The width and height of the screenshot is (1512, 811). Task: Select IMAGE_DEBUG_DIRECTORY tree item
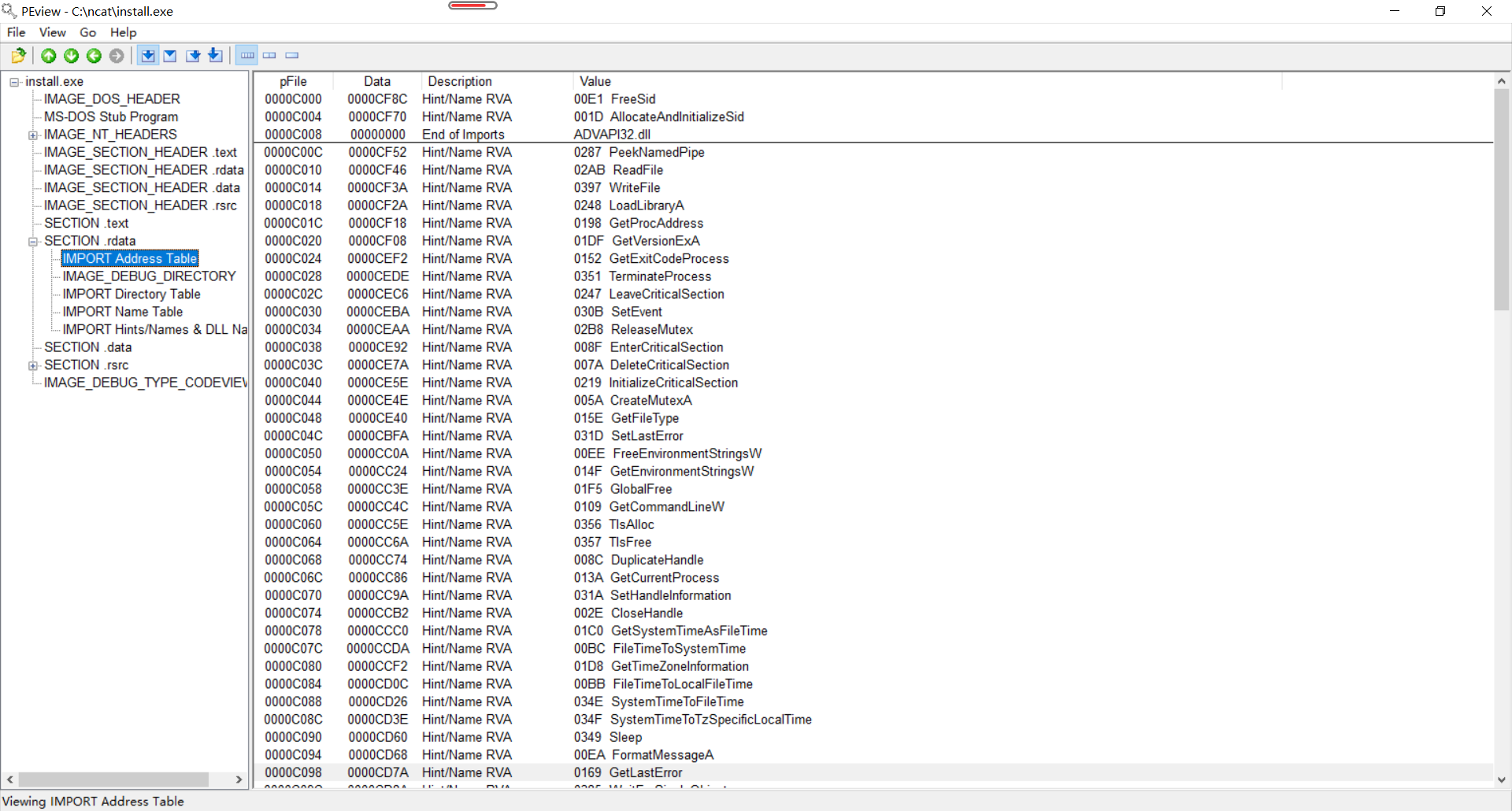tap(150, 276)
